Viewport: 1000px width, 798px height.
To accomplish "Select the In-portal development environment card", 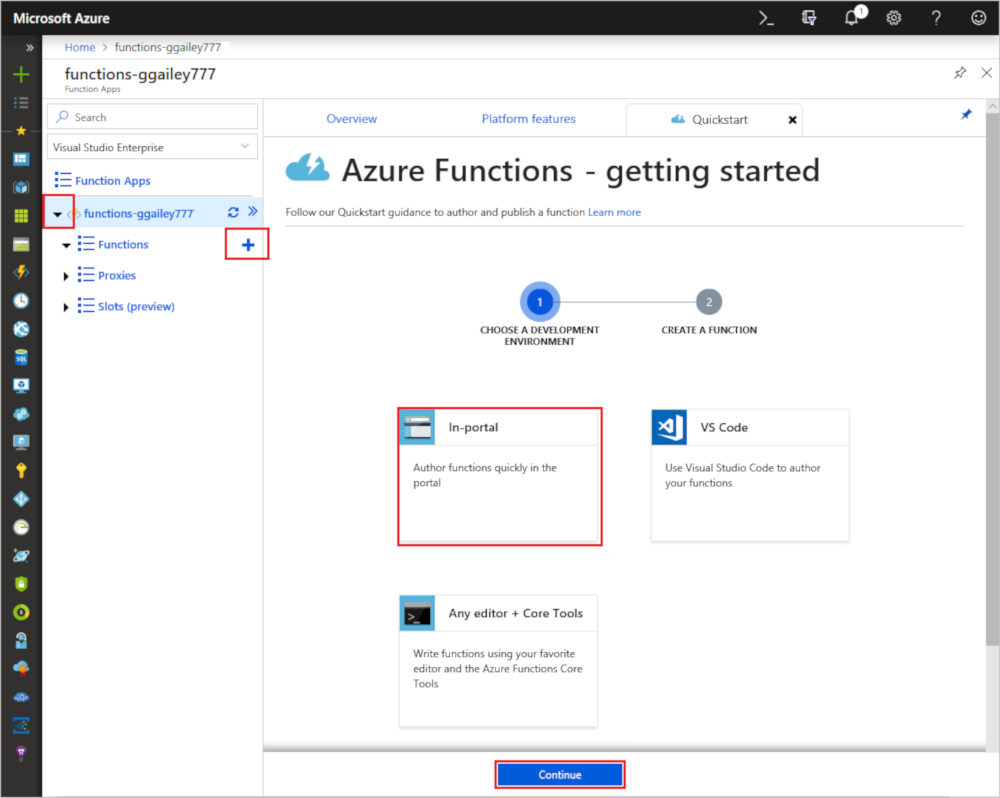I will tap(499, 475).
